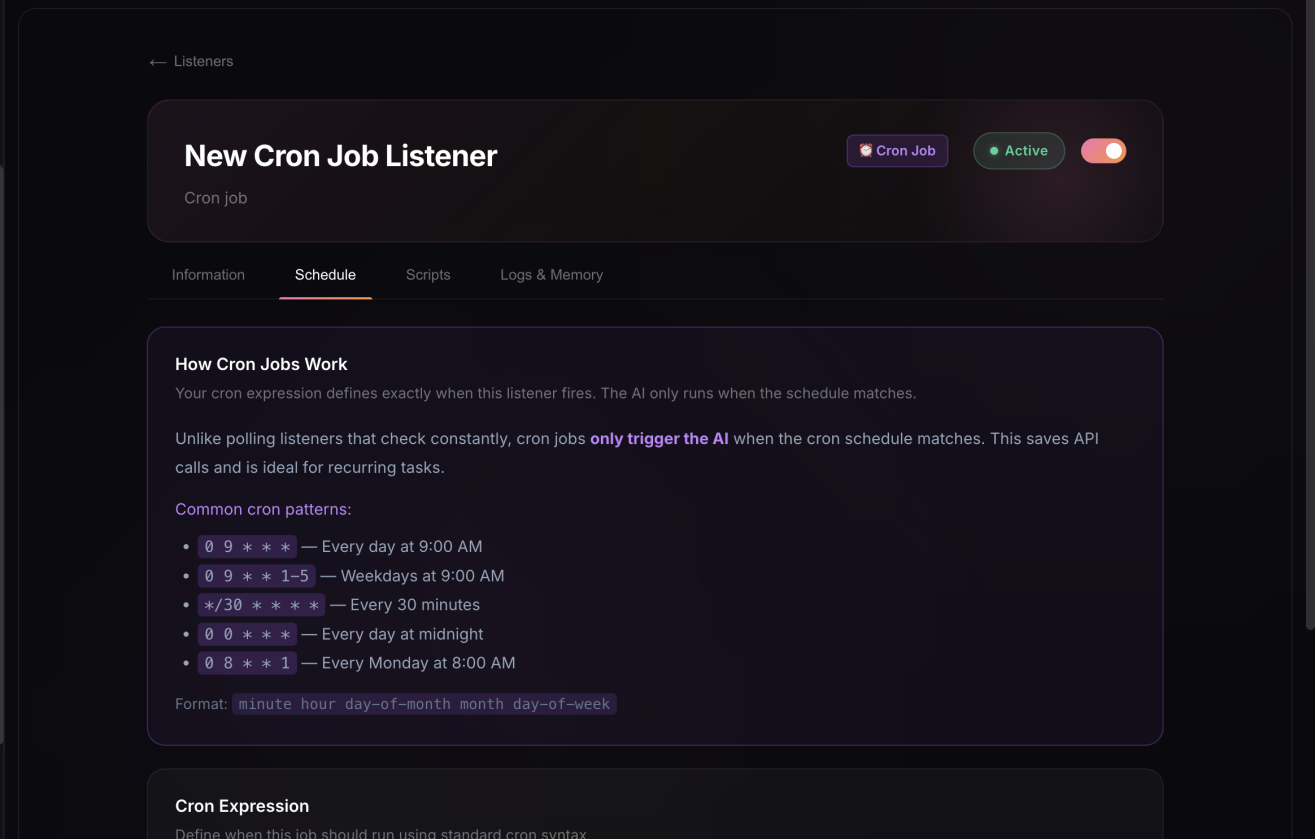Click the weekdays '0 9 * * 1-5' pattern chip
This screenshot has width=1315, height=839.
256,575
